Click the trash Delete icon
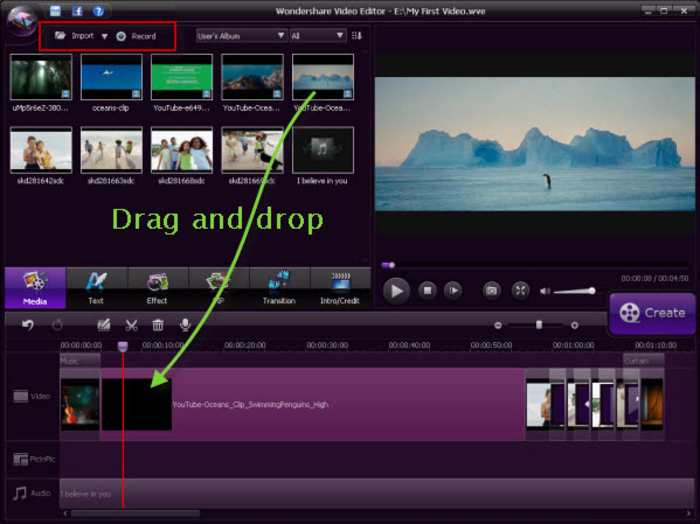Image resolution: width=700 pixels, height=524 pixels. pos(158,325)
